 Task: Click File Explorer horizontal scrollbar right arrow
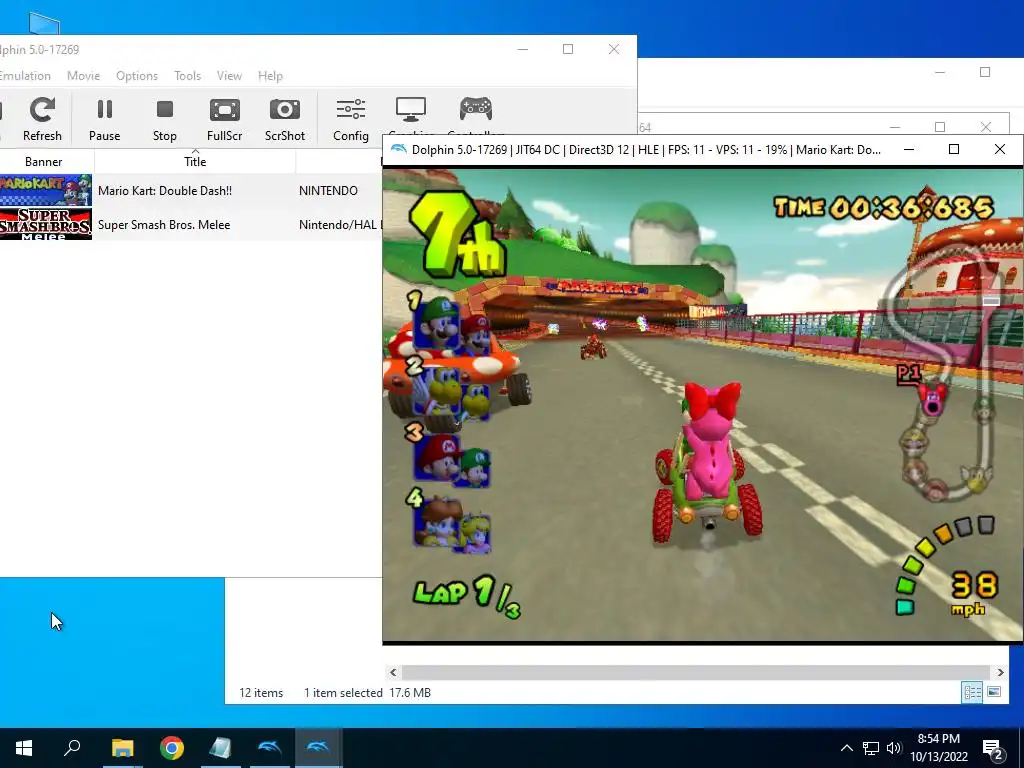pyautogui.click(x=1000, y=672)
